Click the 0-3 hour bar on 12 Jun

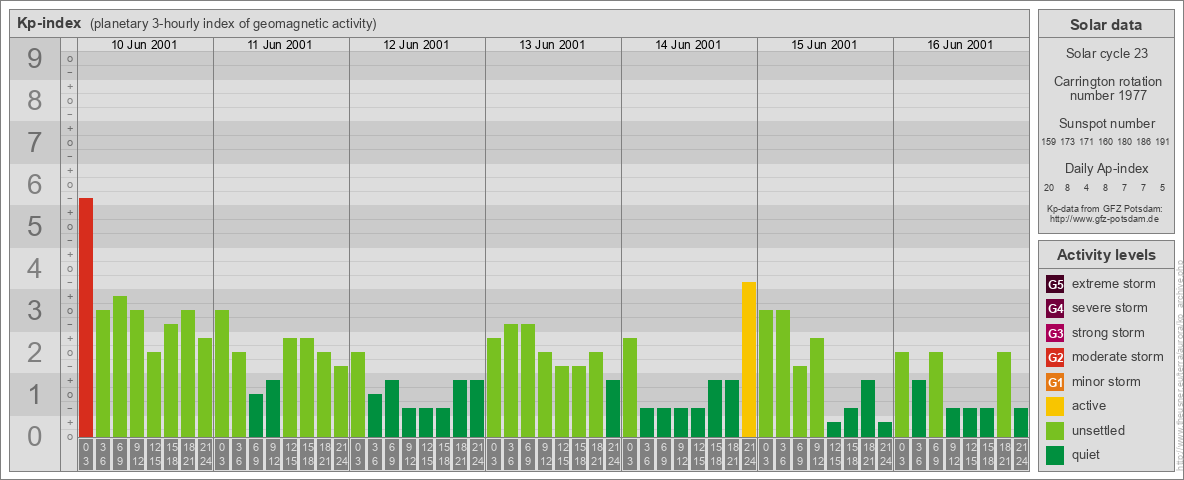[358, 395]
